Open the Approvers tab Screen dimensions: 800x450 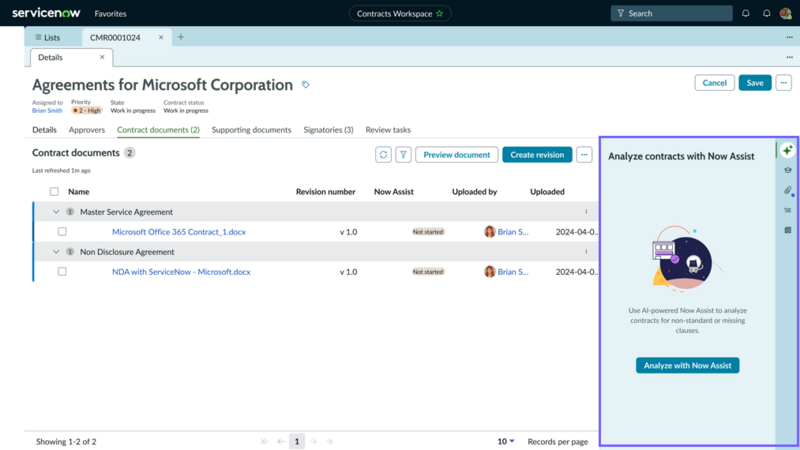coord(87,130)
